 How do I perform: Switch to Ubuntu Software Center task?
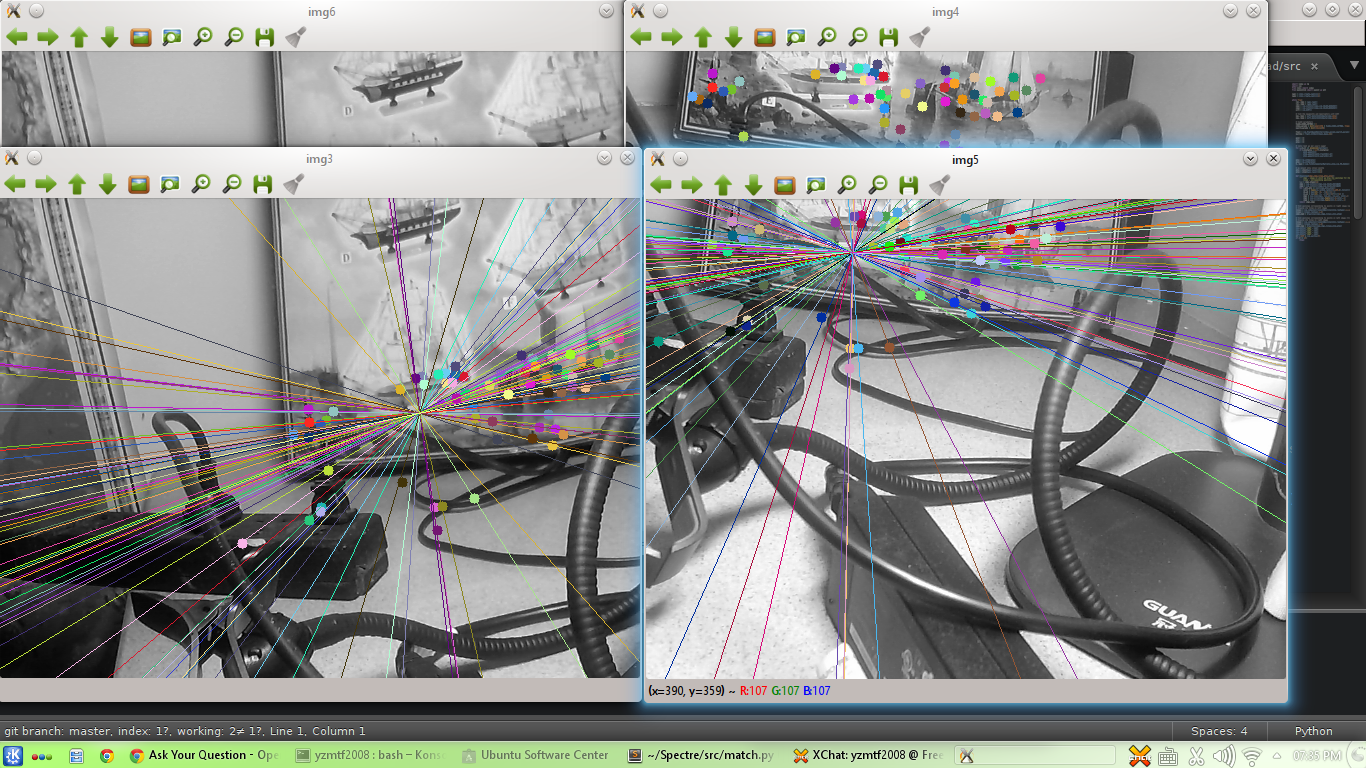(x=535, y=755)
